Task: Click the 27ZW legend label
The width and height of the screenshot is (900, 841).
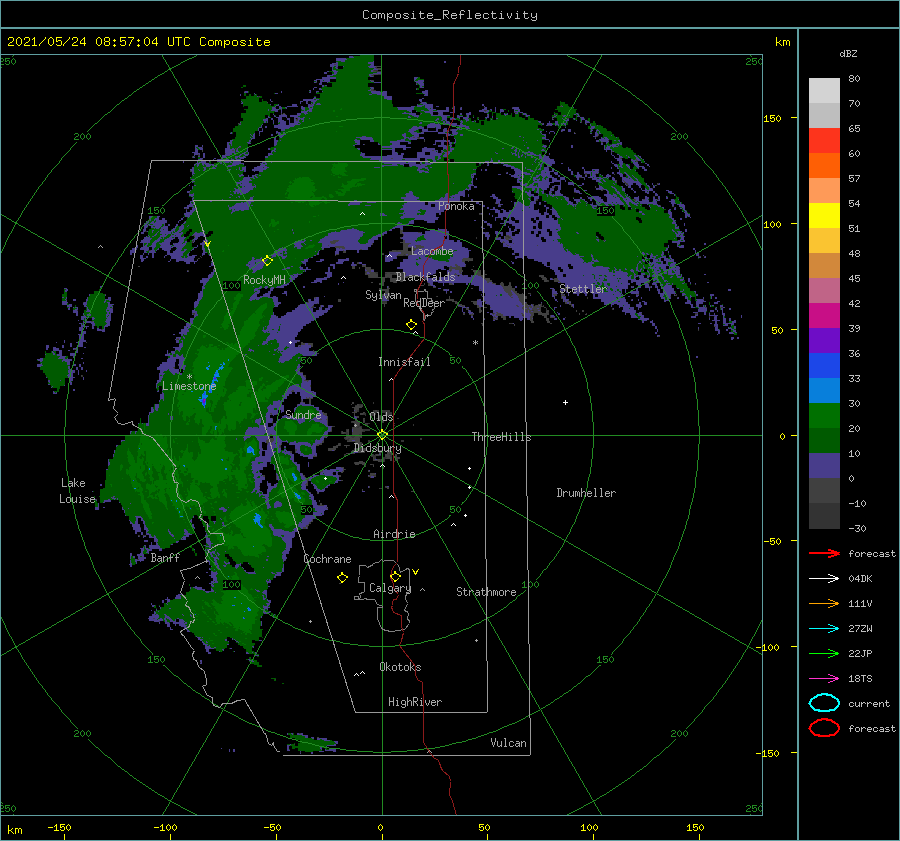Action: coord(860,629)
